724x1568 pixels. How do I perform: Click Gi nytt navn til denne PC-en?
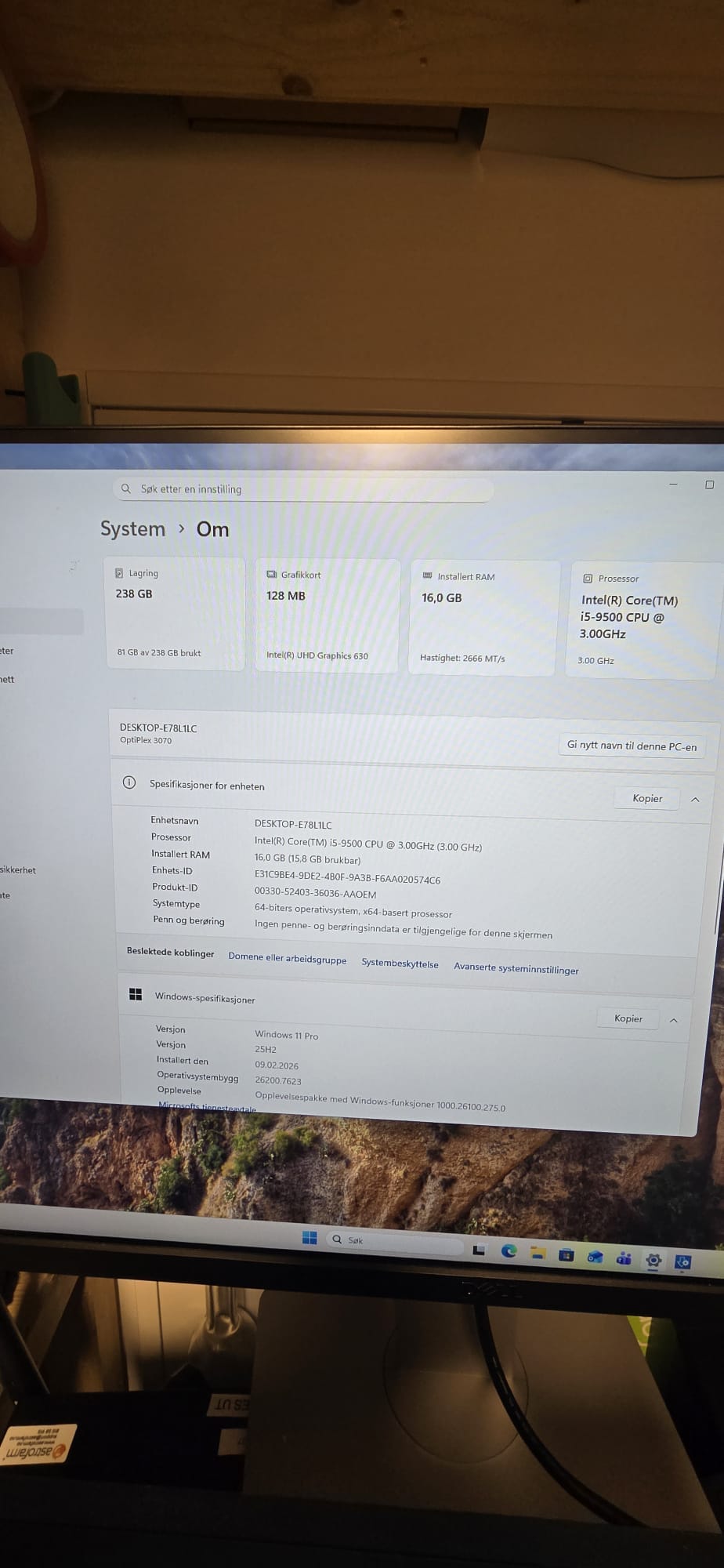pyautogui.click(x=632, y=746)
